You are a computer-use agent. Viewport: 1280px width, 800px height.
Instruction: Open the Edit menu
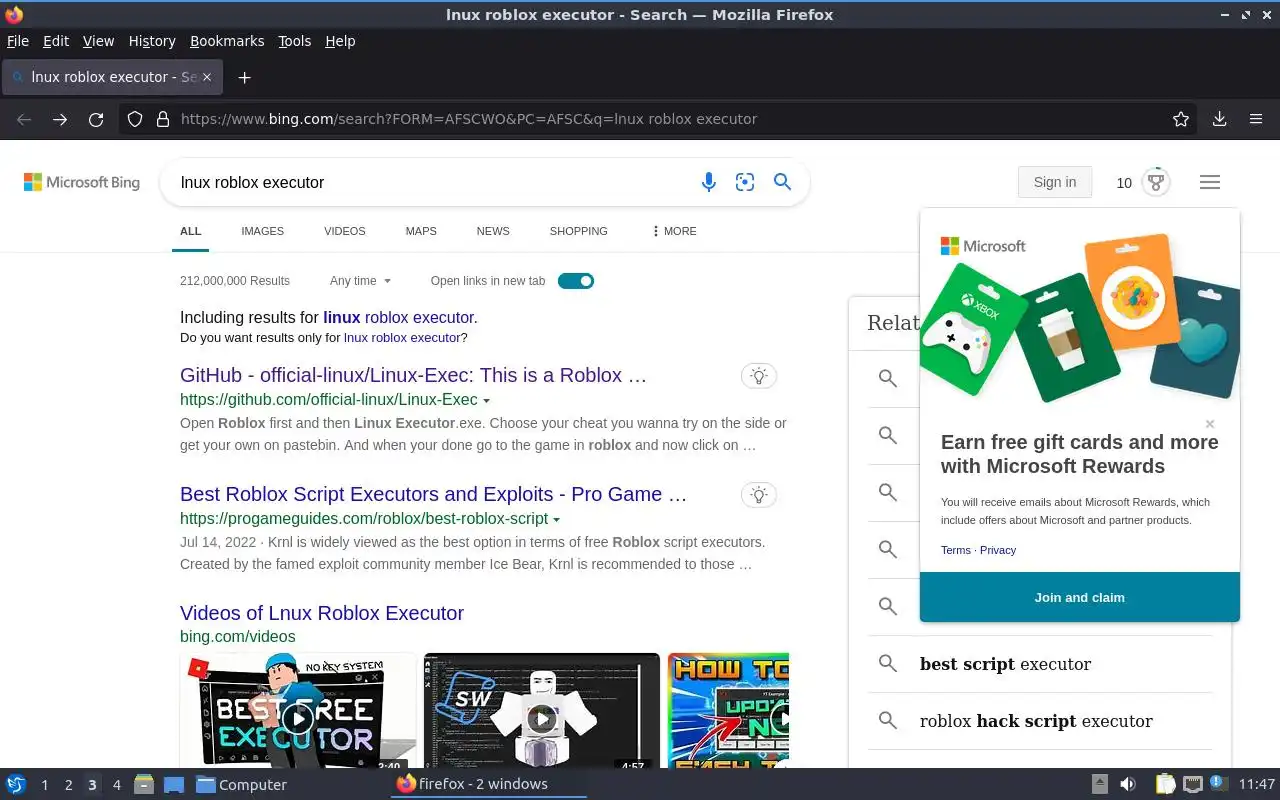point(56,41)
